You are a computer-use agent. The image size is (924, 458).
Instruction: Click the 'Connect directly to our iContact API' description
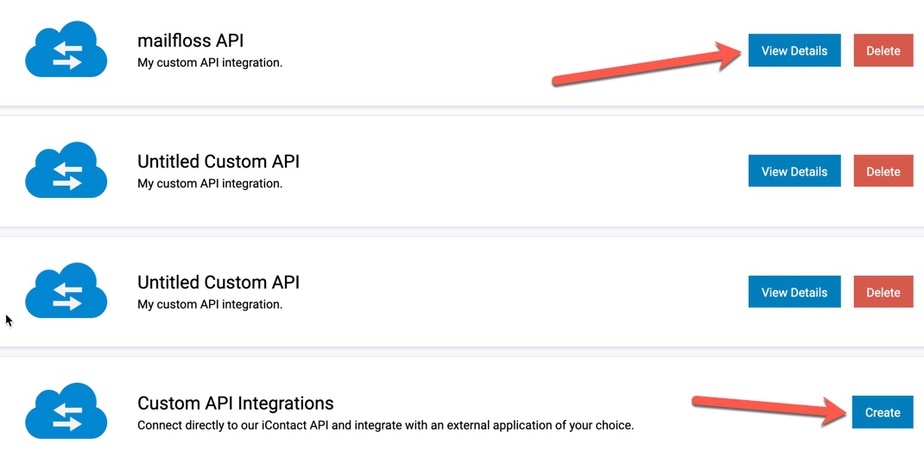(x=385, y=425)
